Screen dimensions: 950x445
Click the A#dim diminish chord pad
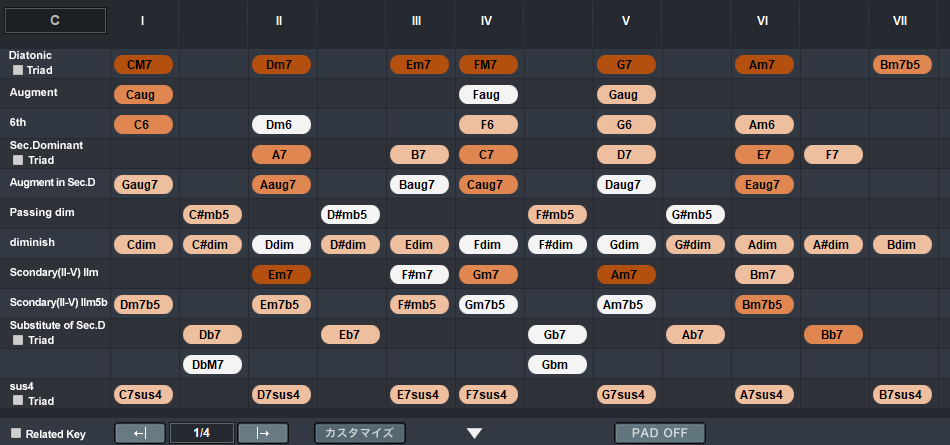[833, 245]
